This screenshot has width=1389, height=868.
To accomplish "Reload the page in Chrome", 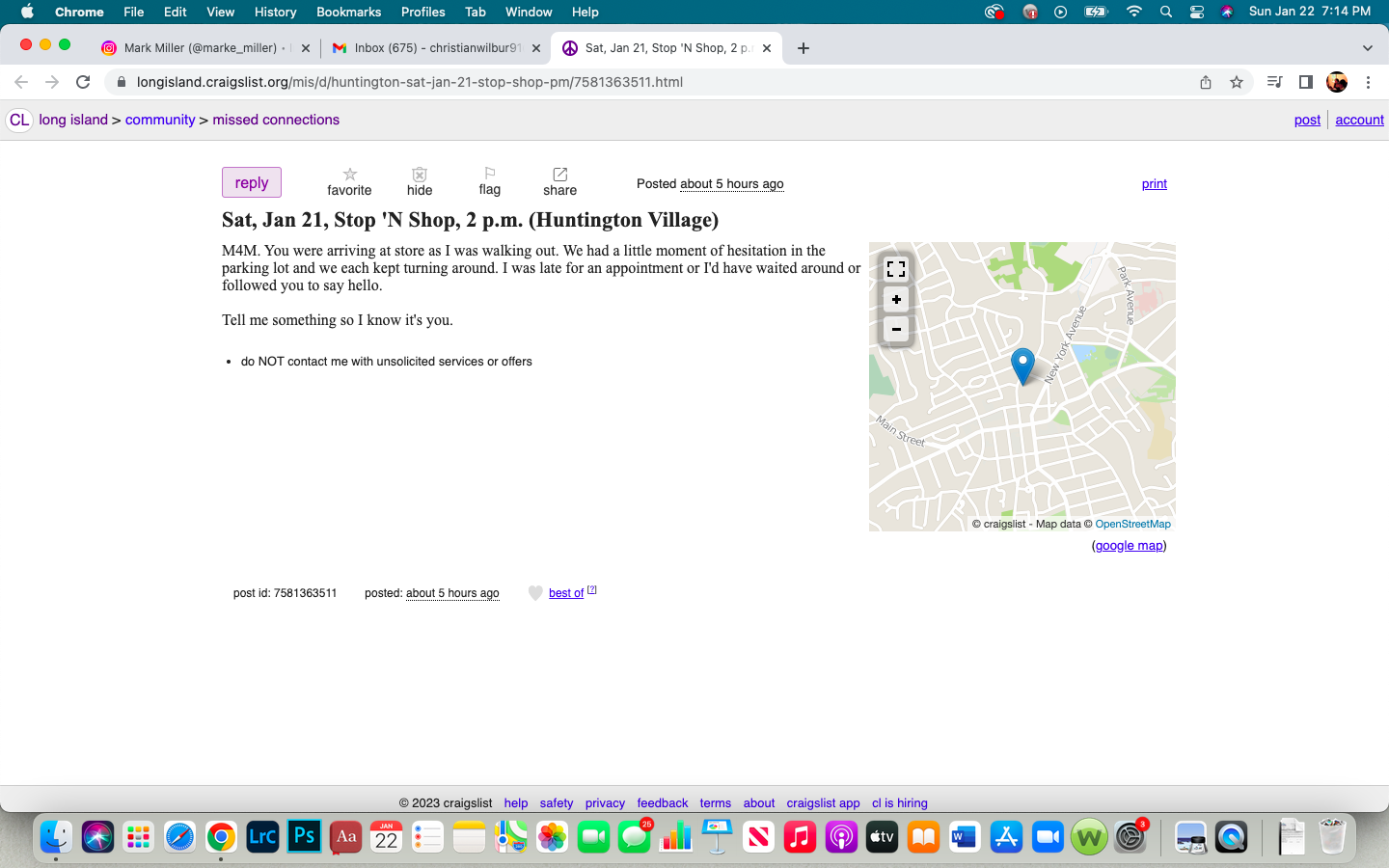I will pos(83,82).
